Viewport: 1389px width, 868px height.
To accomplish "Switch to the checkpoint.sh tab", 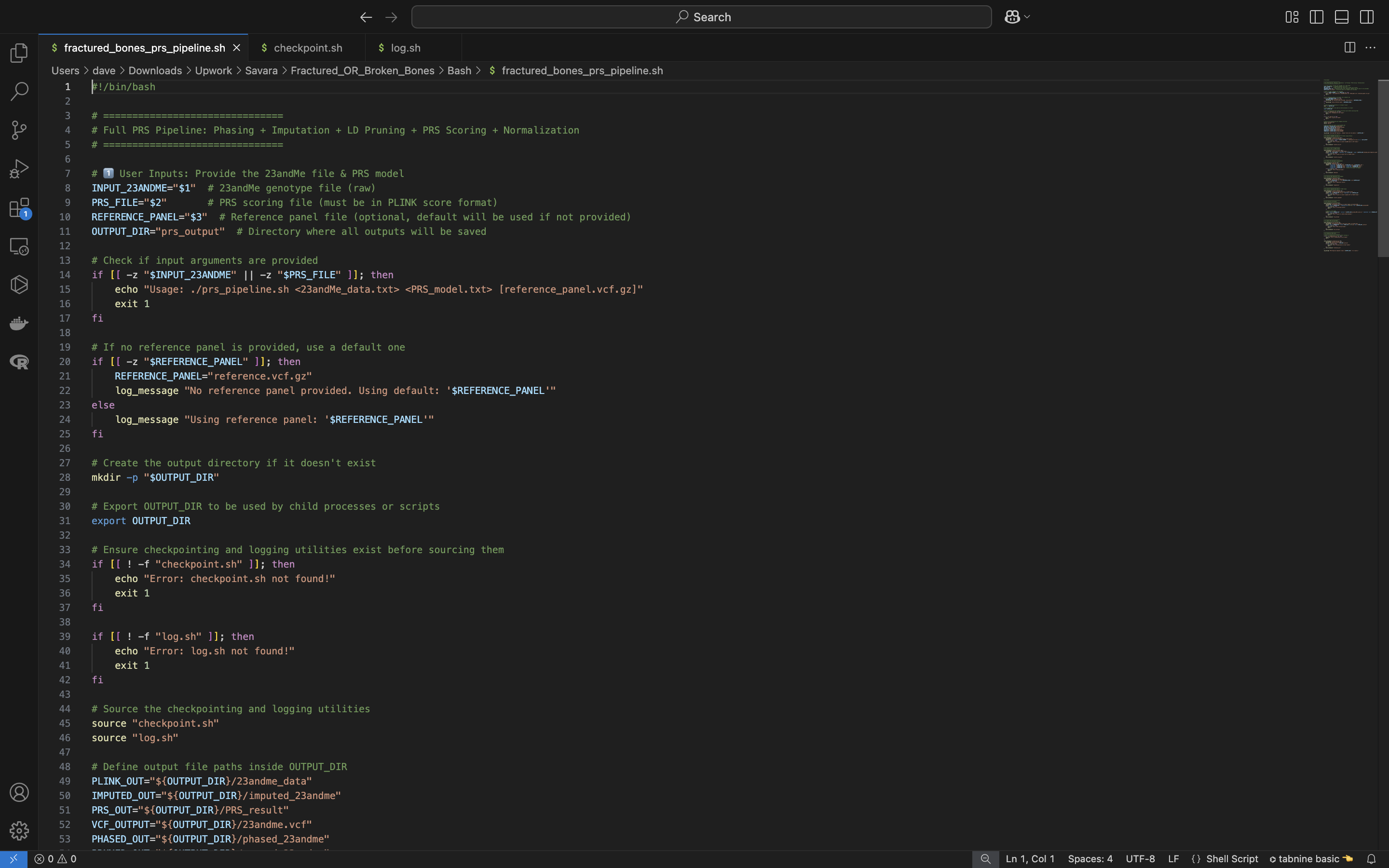I will coord(308,48).
